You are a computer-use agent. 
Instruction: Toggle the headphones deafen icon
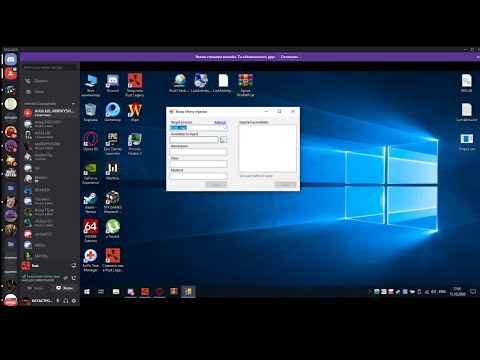pyautogui.click(x=66, y=301)
